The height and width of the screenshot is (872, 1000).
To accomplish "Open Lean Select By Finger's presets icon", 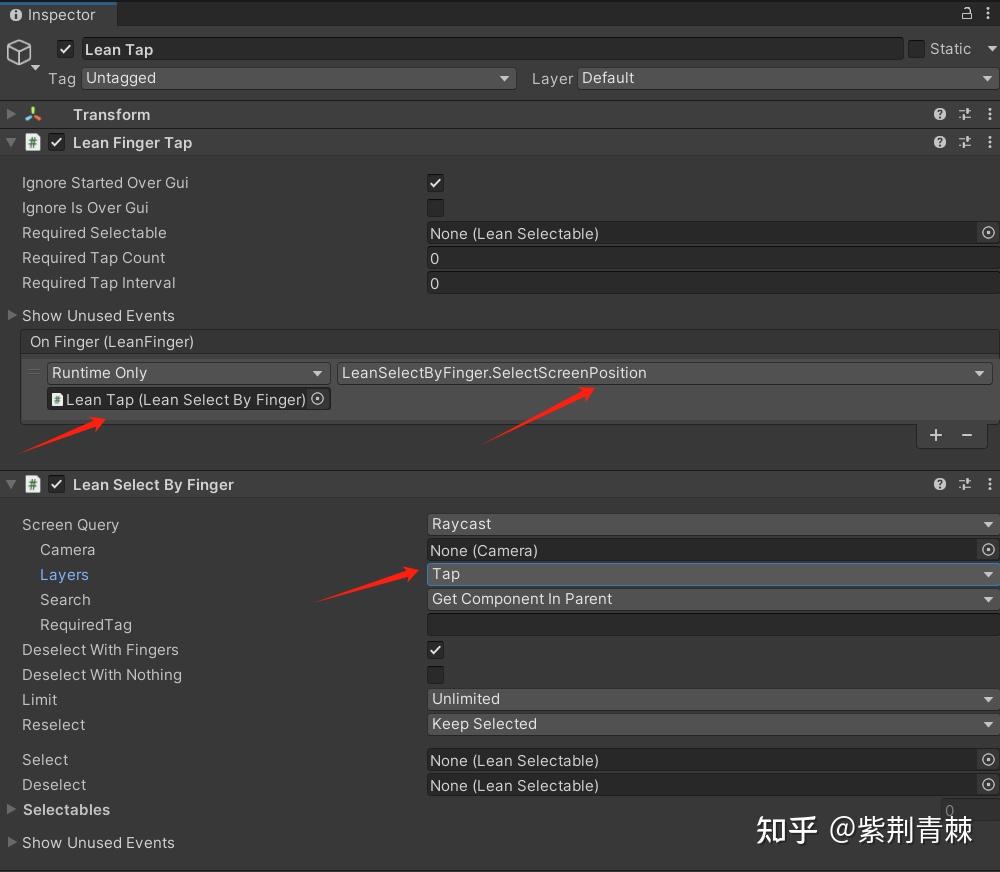I will click(x=965, y=484).
